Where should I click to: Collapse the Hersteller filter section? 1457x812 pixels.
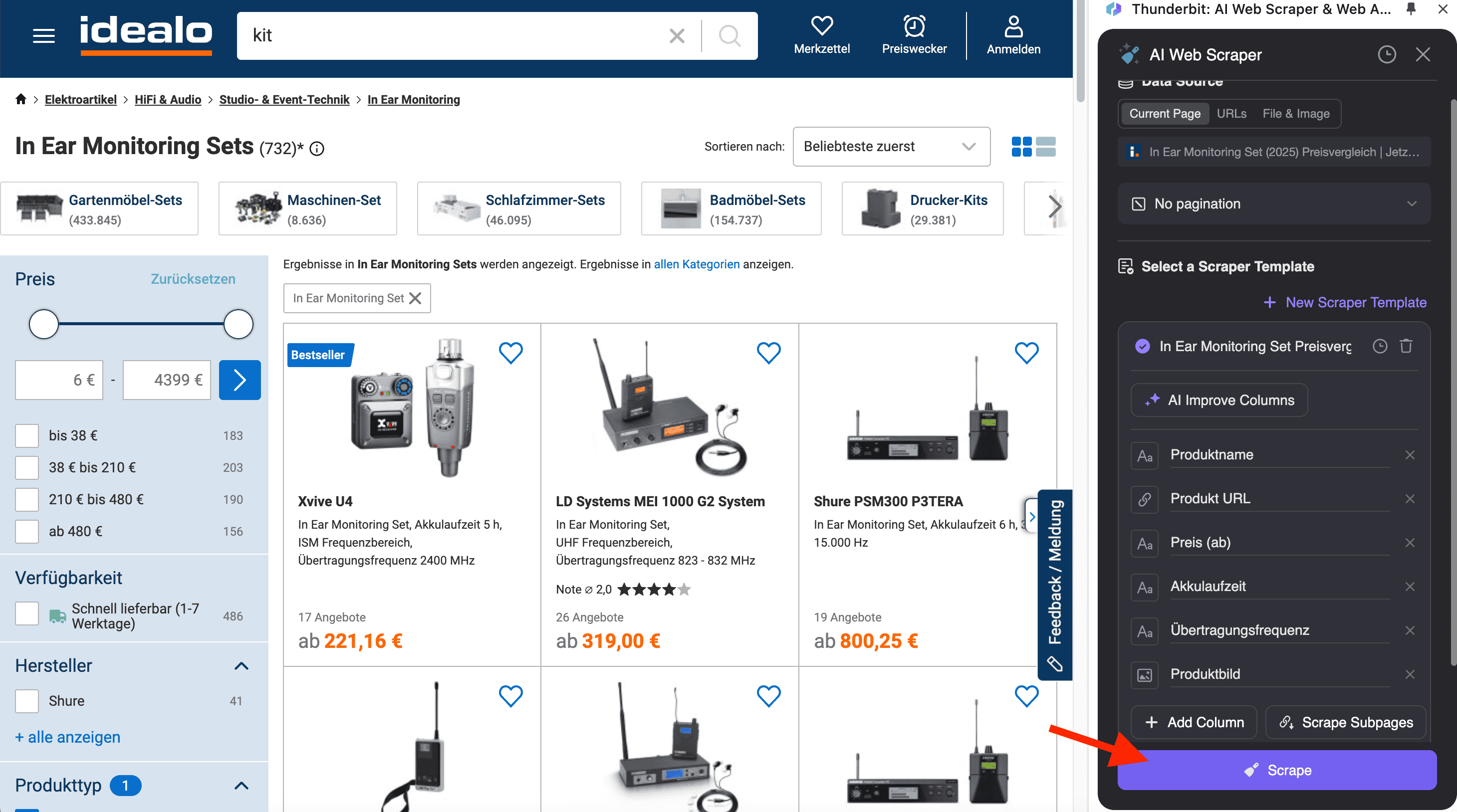coord(242,665)
